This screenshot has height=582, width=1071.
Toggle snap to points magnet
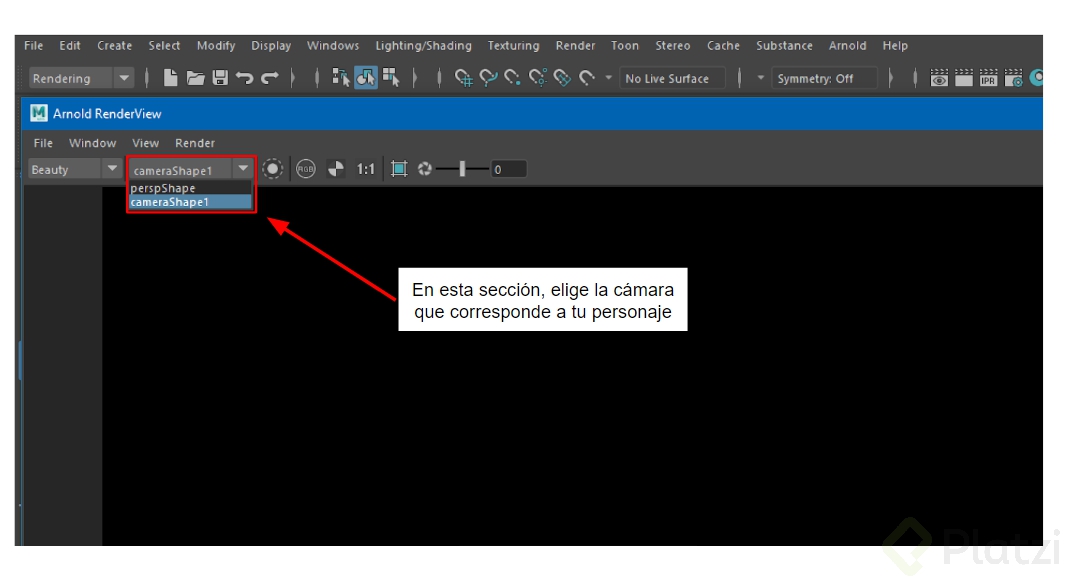pyautogui.click(x=512, y=78)
